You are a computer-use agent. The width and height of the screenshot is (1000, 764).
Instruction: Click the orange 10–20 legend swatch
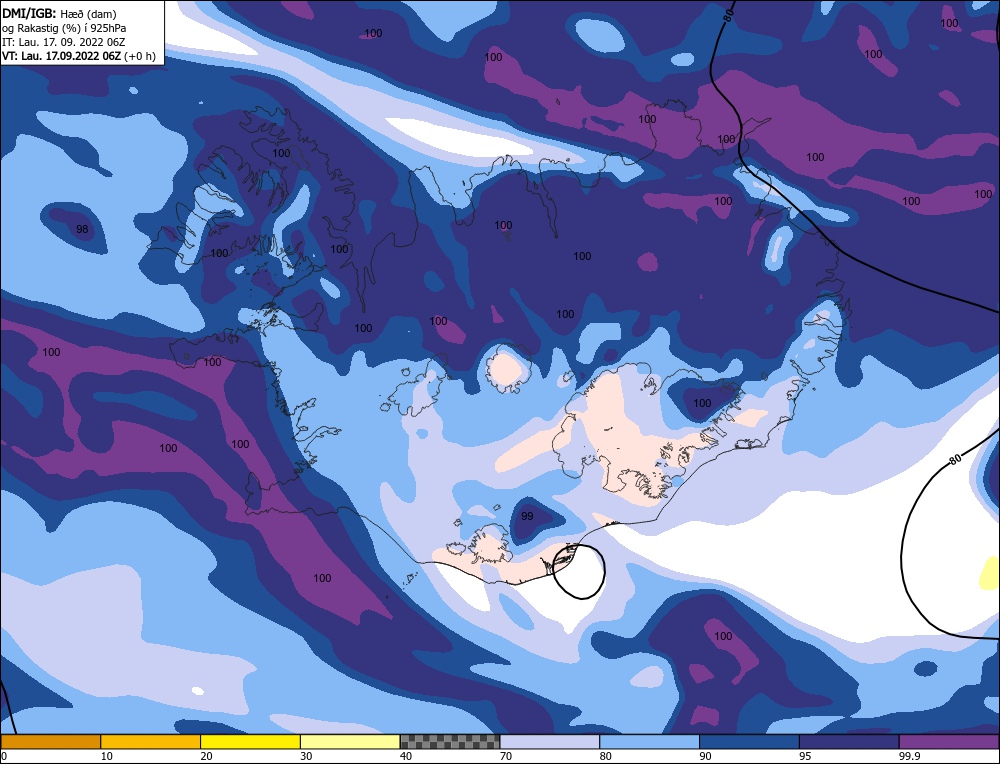coord(151,741)
